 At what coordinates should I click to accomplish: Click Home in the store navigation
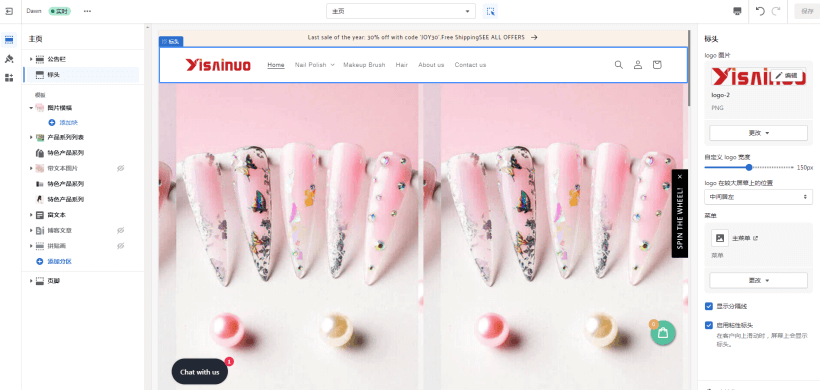click(x=276, y=65)
